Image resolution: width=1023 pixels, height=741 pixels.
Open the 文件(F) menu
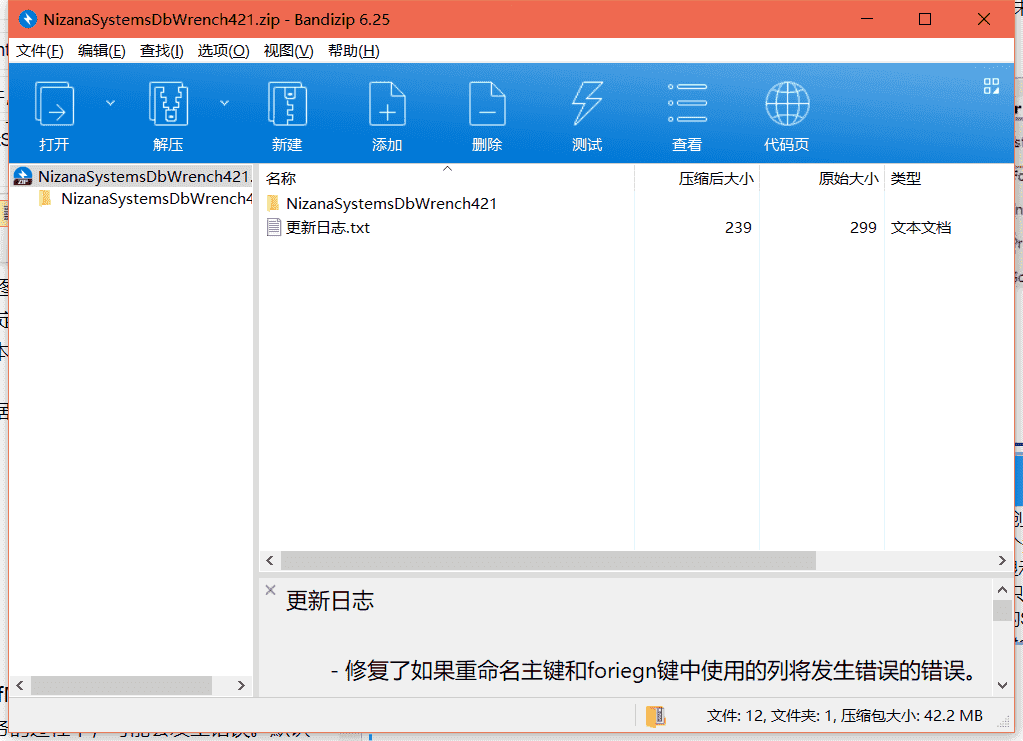pyautogui.click(x=40, y=51)
